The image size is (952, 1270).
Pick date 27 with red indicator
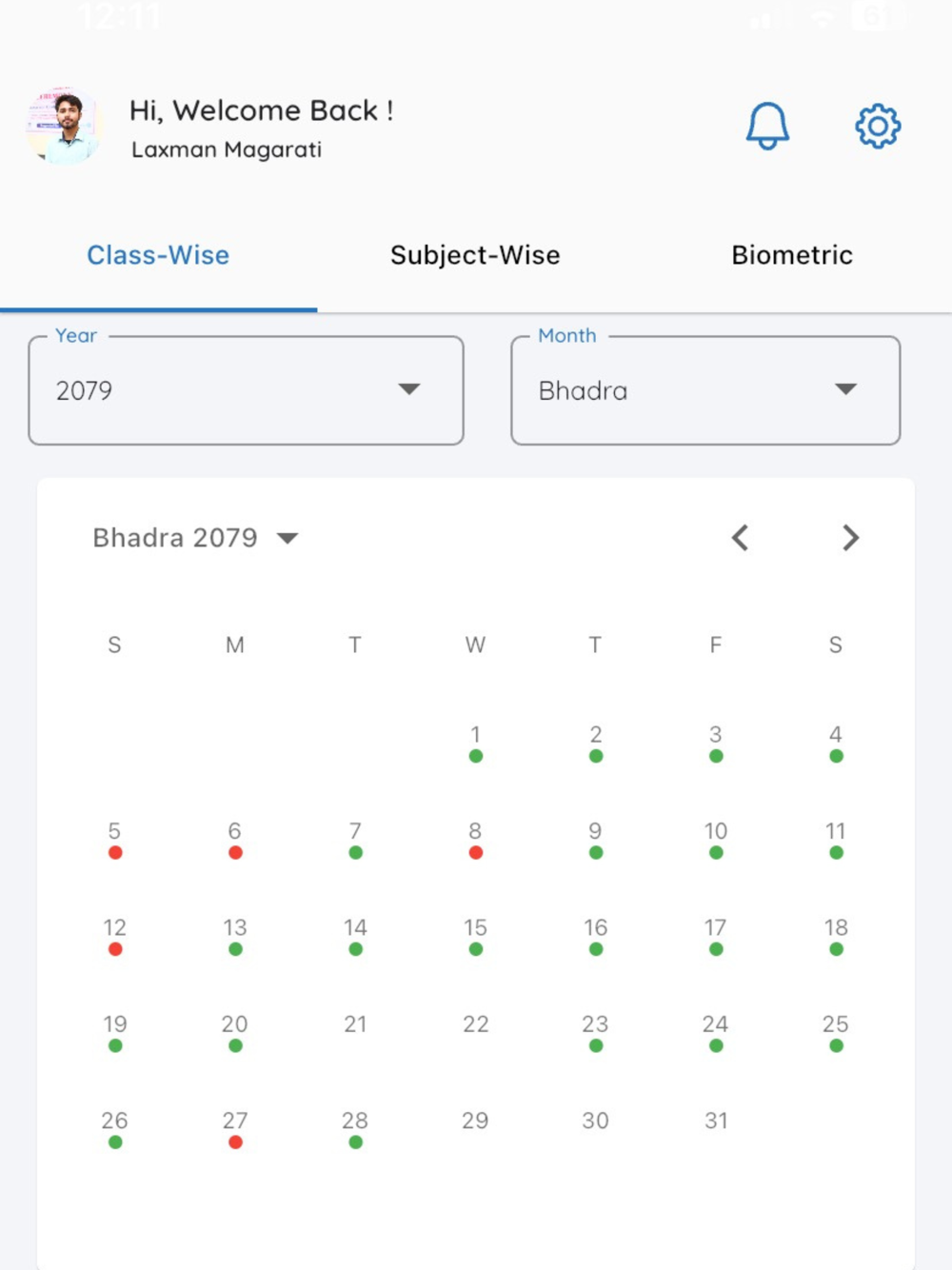click(235, 1128)
